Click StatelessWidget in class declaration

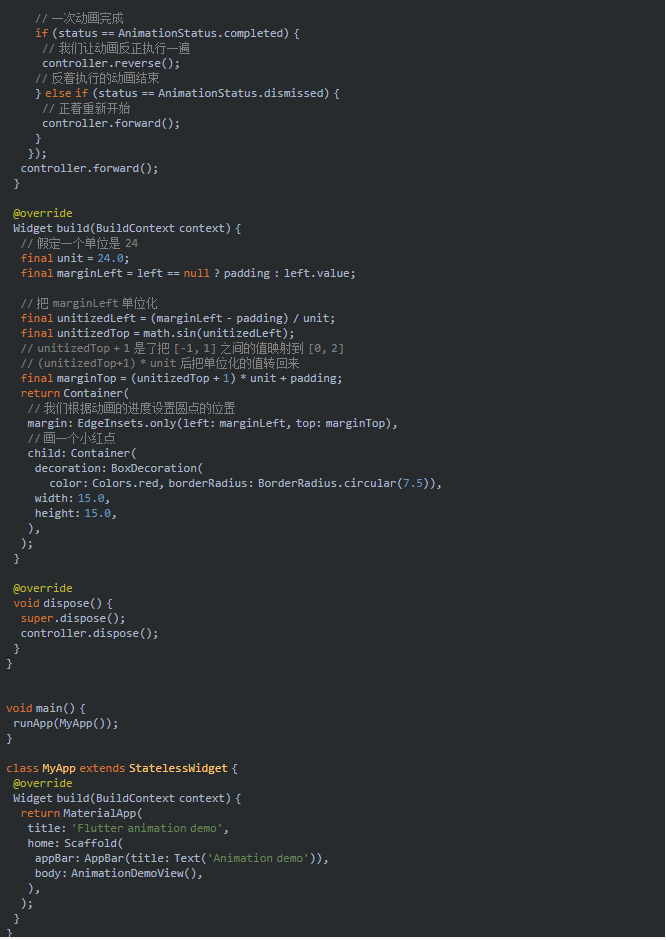pyautogui.click(x=178, y=768)
